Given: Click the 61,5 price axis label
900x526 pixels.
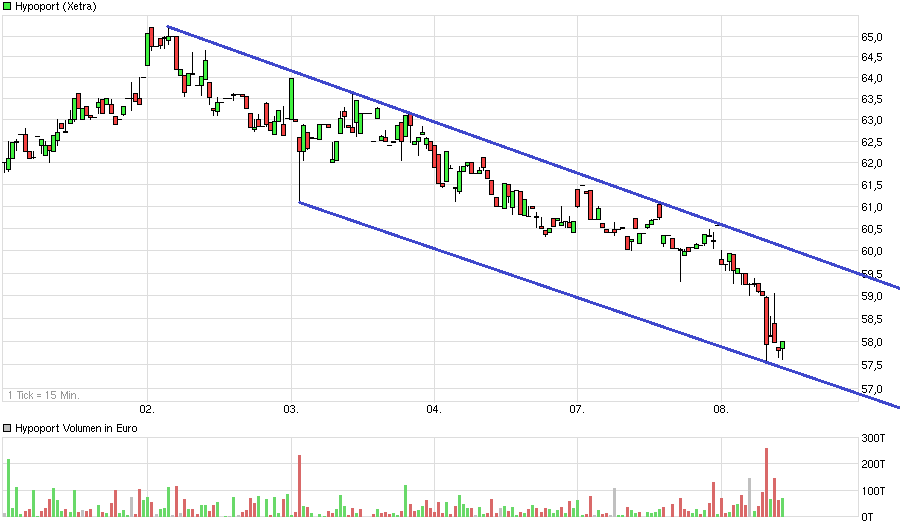Looking at the screenshot, I should (872, 185).
